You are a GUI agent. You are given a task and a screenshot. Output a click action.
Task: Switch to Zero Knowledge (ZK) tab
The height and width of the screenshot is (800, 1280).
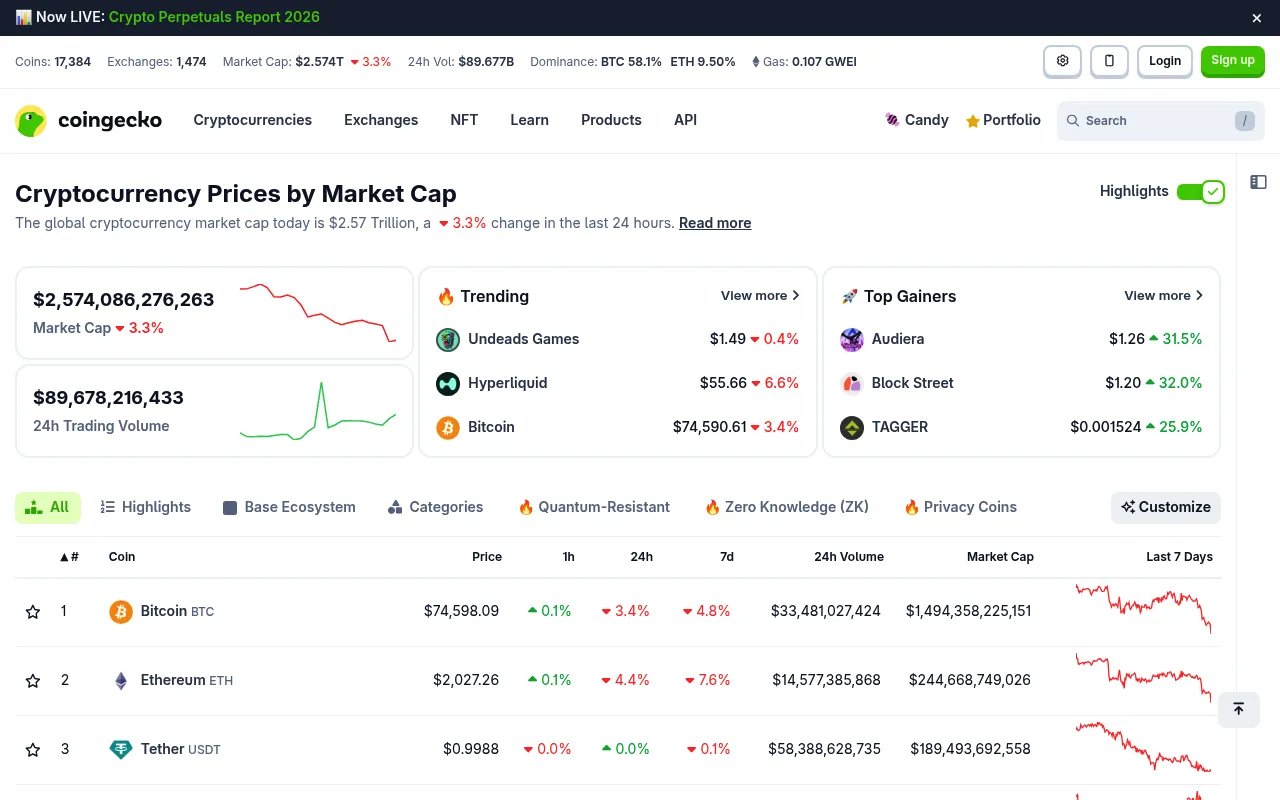787,507
